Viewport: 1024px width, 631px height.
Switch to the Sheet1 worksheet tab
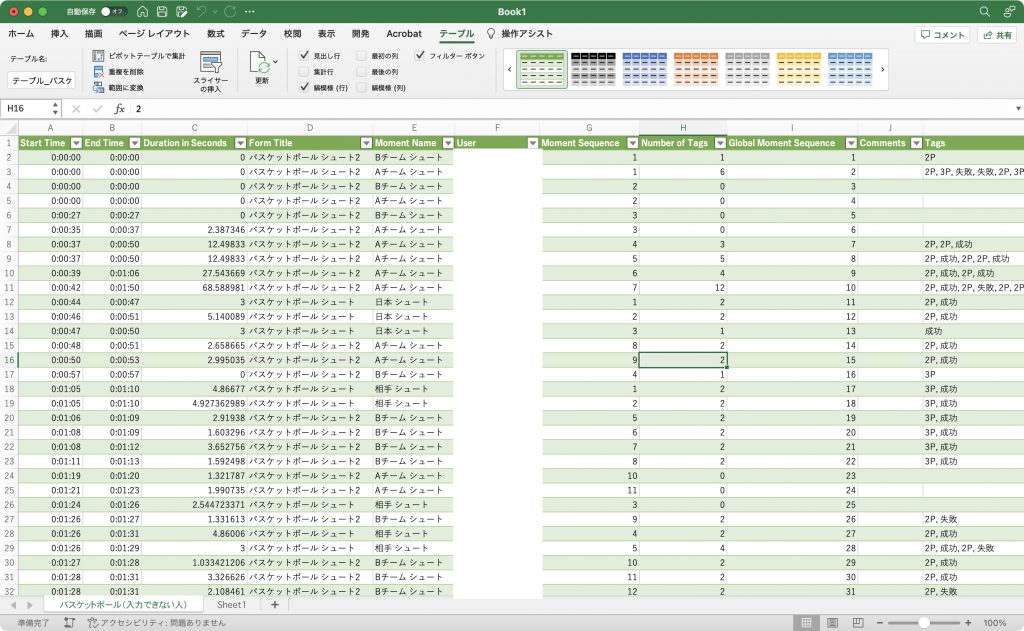(231, 605)
